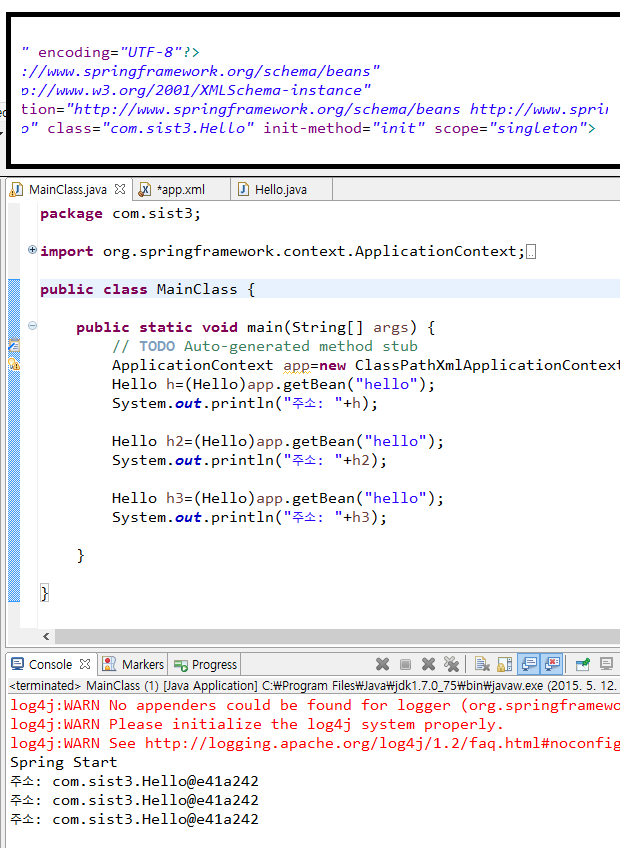Show the Progress view tab
The height and width of the screenshot is (848, 620).
coord(206,664)
